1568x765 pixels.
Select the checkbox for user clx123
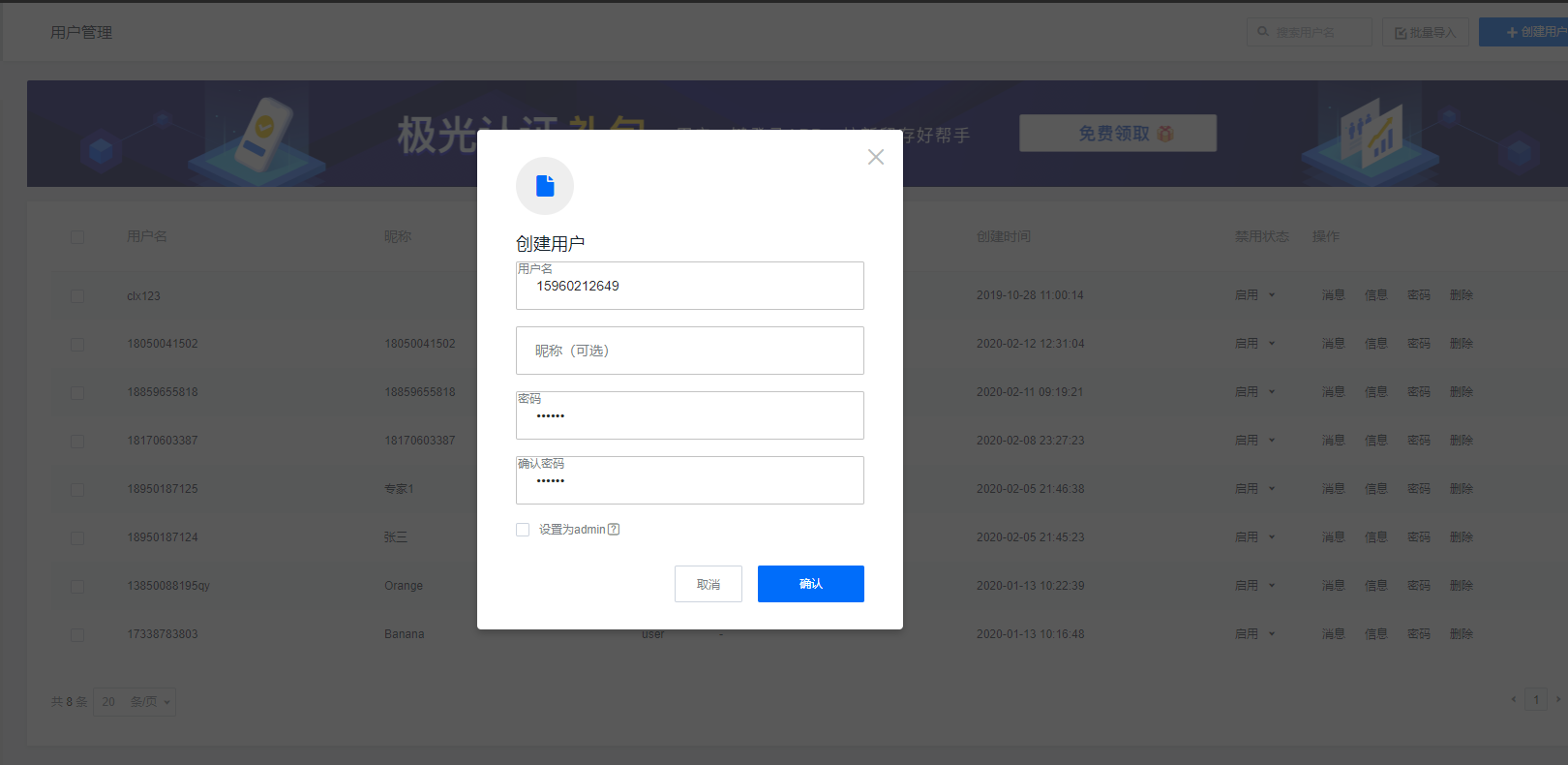[x=77, y=296]
